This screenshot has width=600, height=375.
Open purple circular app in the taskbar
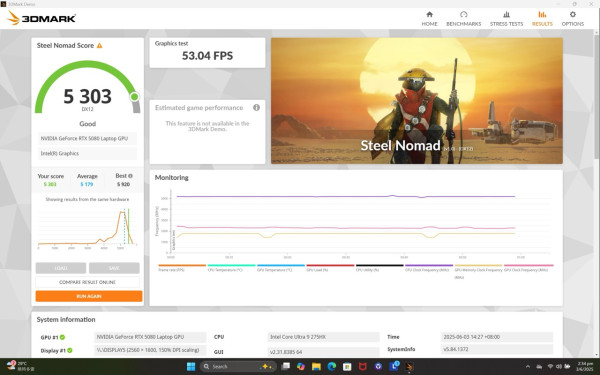[x=378, y=367]
